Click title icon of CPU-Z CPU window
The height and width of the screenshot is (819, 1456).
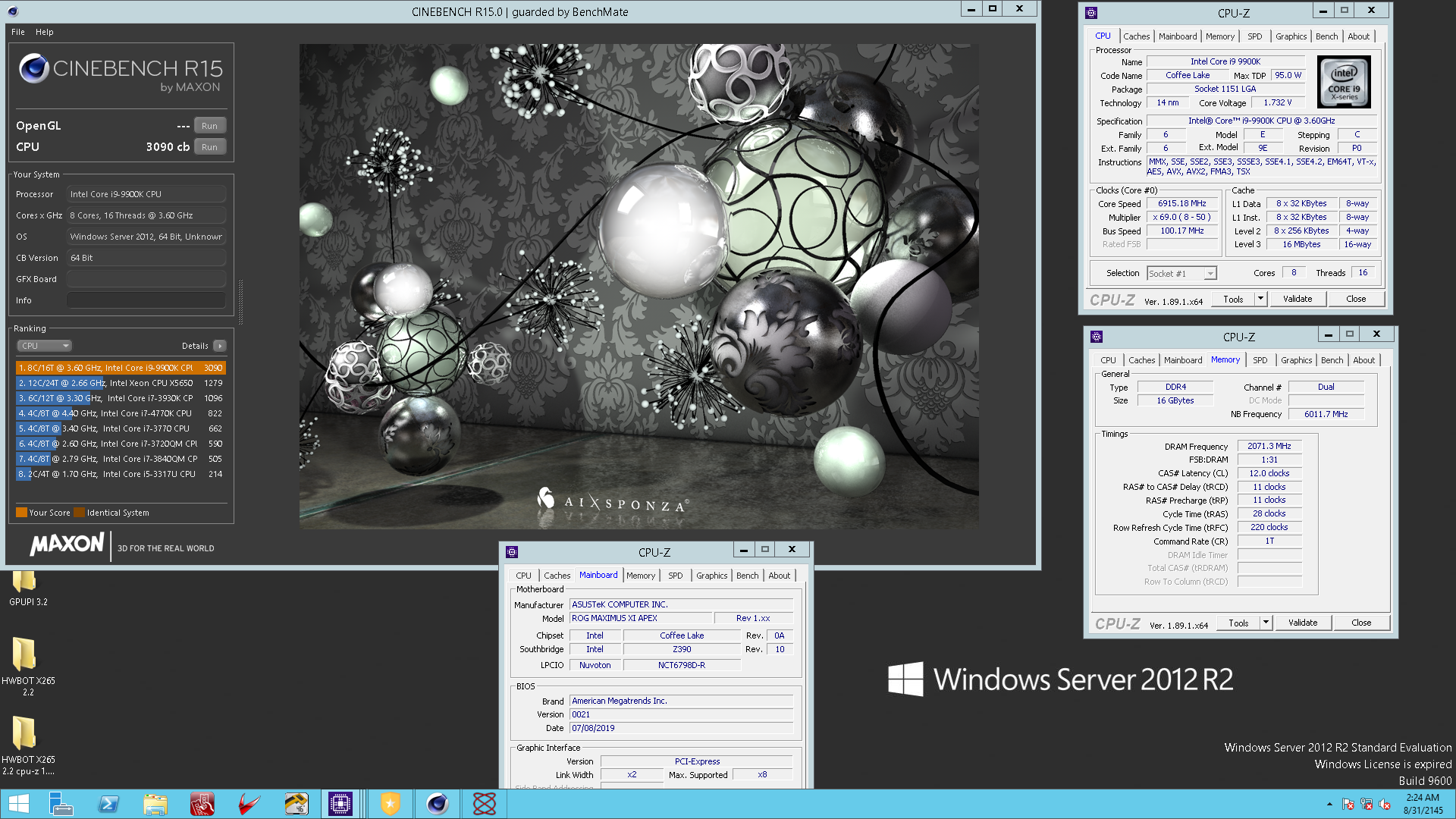click(x=1091, y=13)
